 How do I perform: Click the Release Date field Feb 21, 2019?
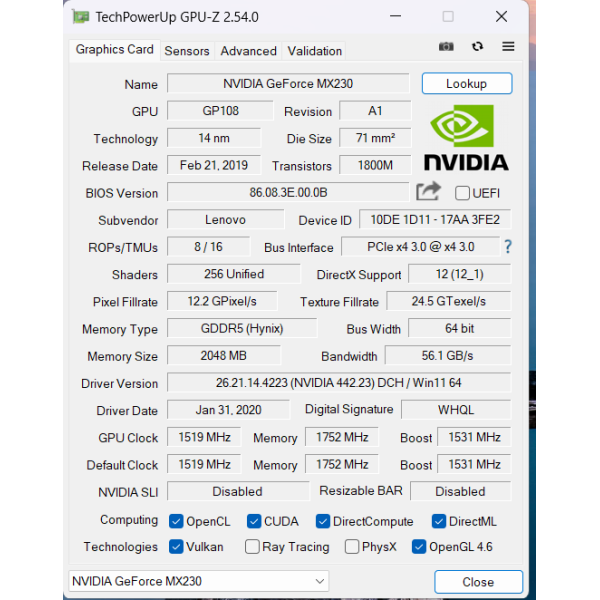[x=214, y=165]
